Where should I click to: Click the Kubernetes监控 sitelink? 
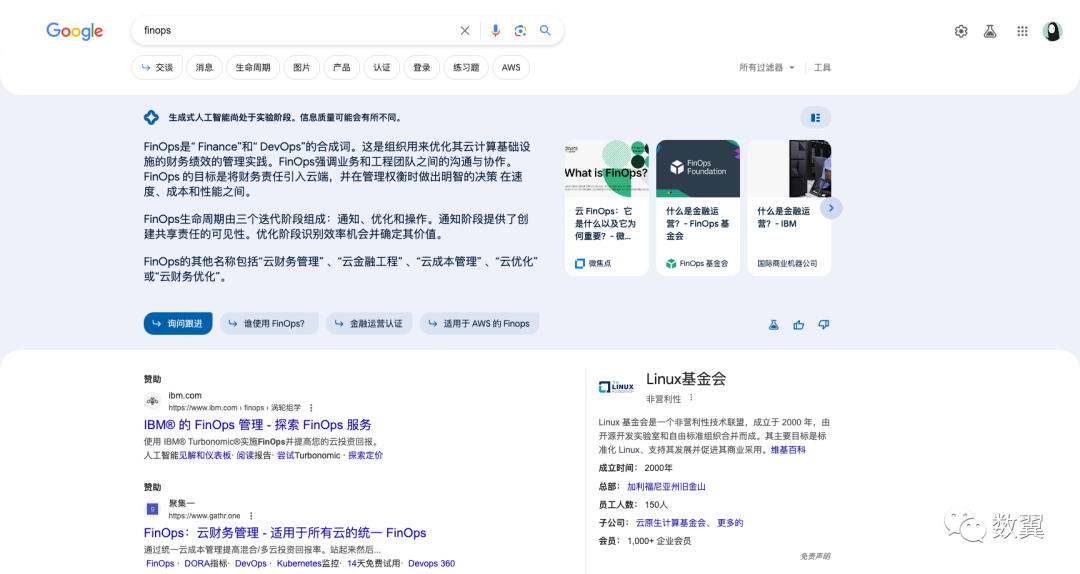pyautogui.click(x=308, y=564)
